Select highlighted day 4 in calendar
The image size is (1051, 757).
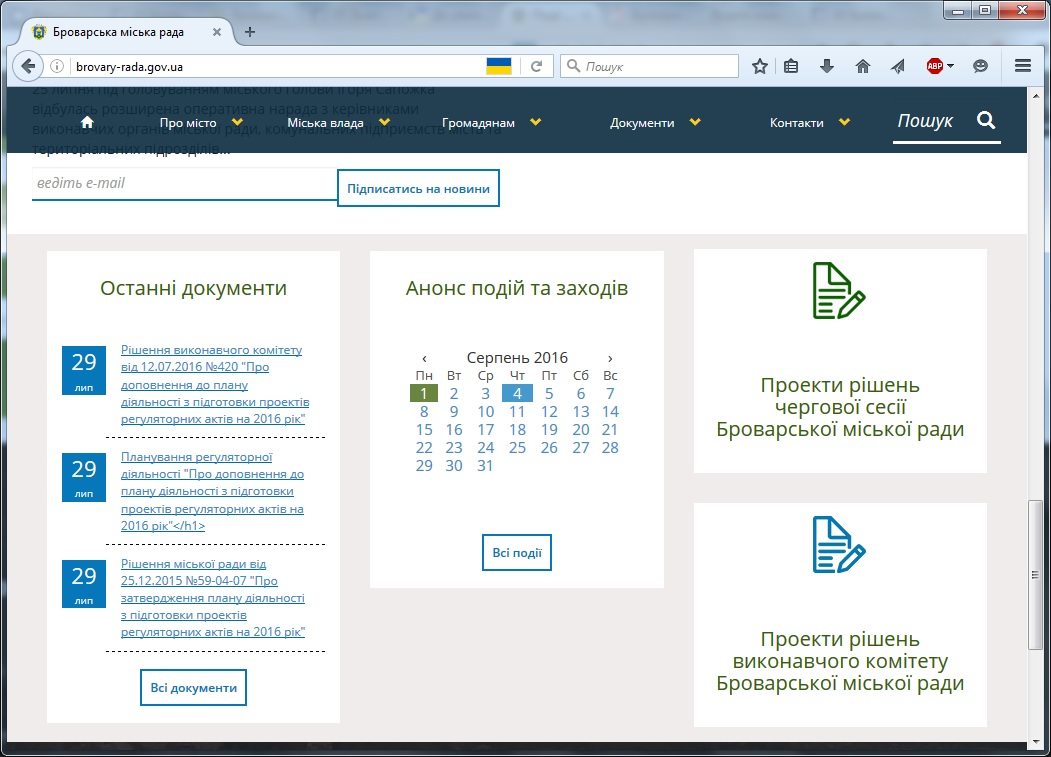517,393
